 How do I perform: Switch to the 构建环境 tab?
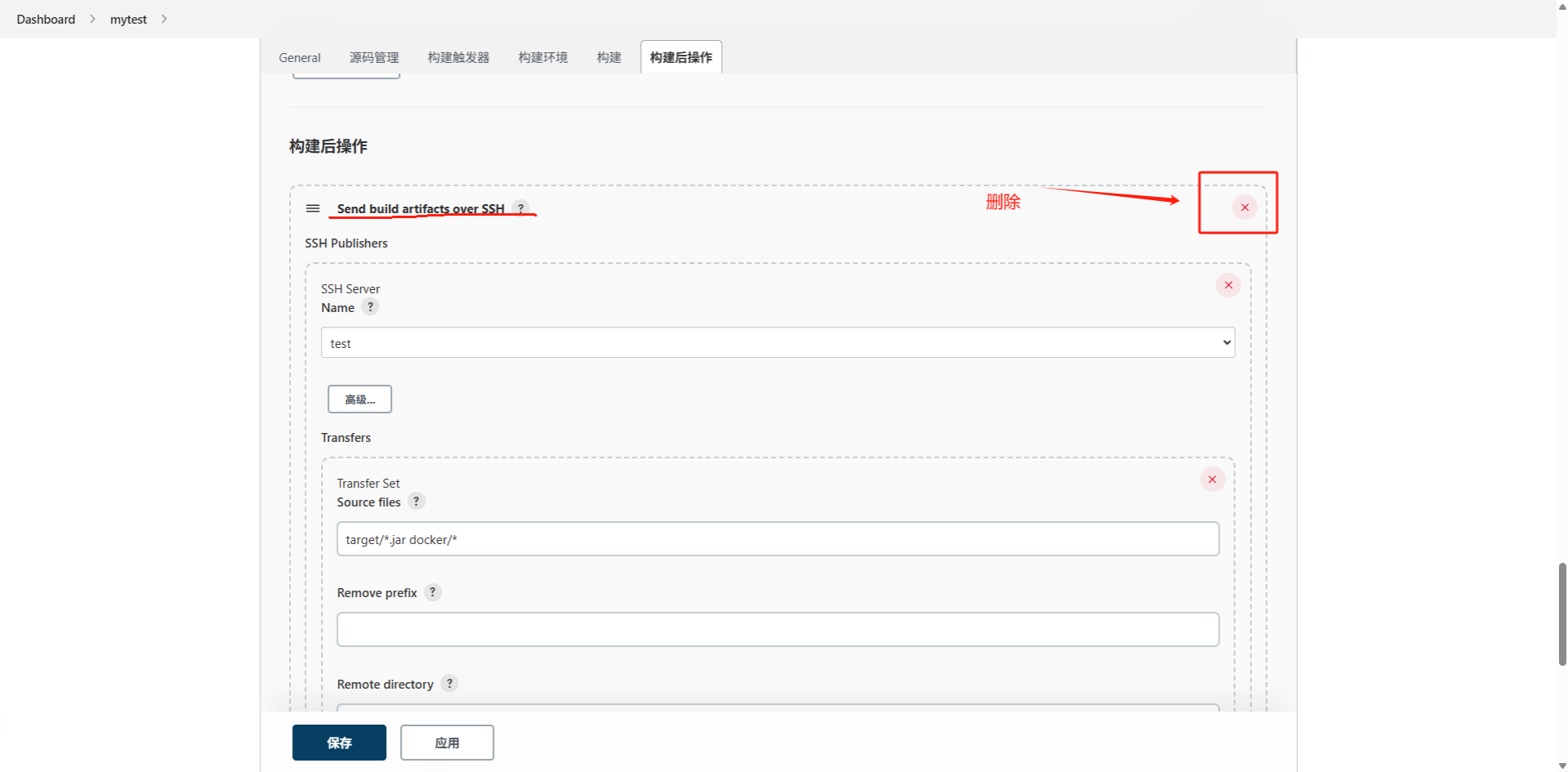click(543, 57)
